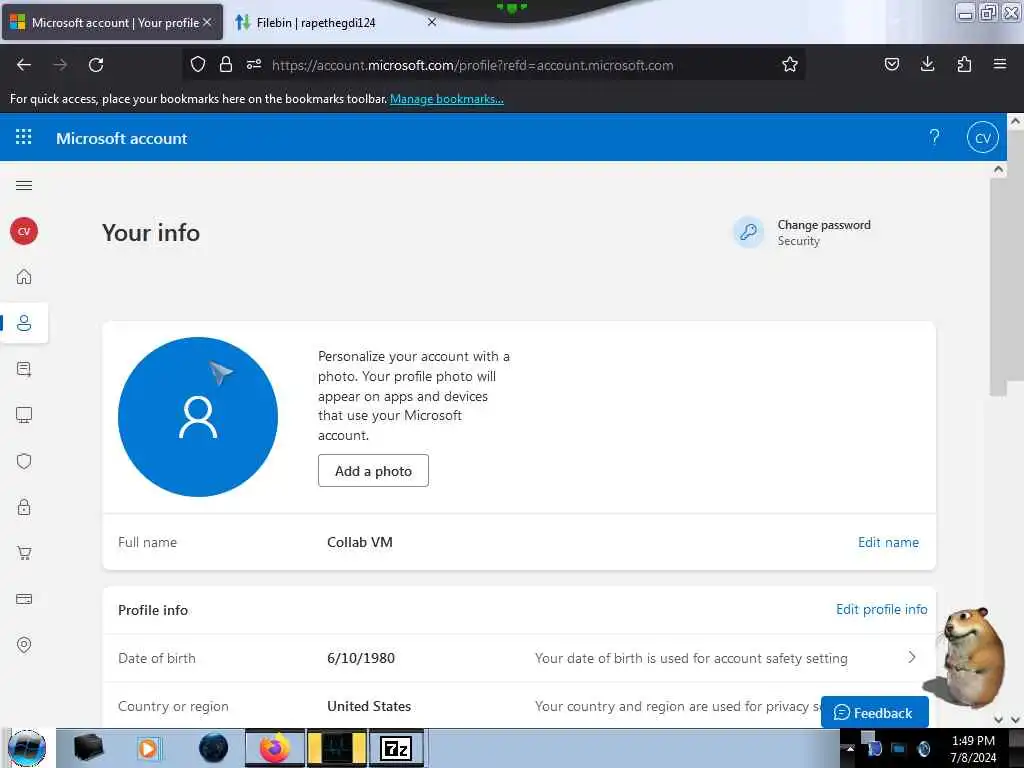Open Subscriptions list icon in sidebar
This screenshot has width=1024, height=768.
pyautogui.click(x=24, y=369)
